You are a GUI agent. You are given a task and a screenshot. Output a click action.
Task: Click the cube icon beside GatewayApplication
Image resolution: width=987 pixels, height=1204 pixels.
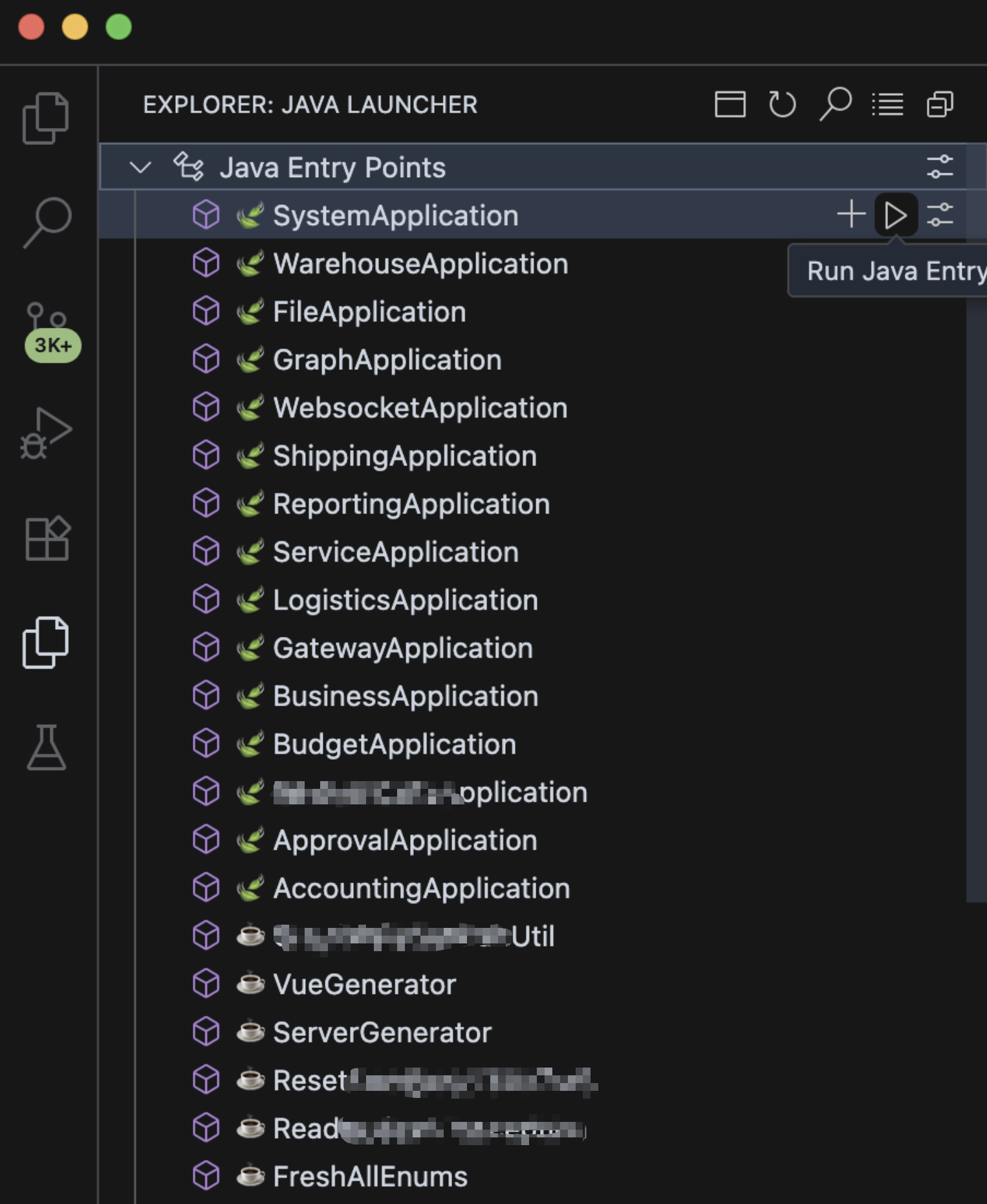[206, 648]
